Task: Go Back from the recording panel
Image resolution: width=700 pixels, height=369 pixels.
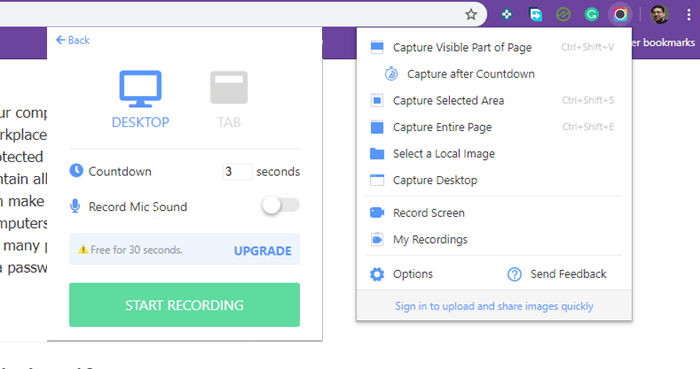Action: [x=73, y=40]
